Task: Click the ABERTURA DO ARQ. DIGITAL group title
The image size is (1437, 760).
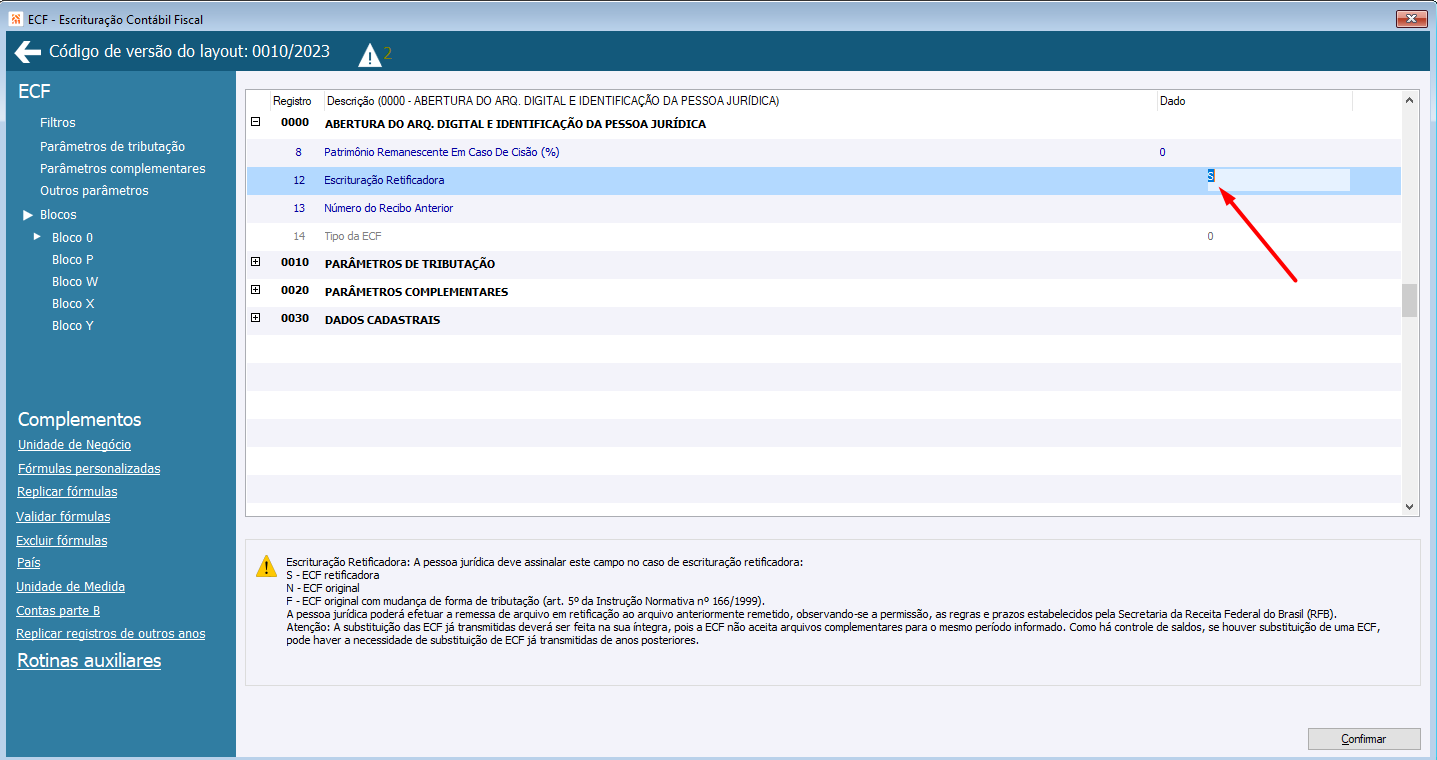Action: [x=515, y=124]
